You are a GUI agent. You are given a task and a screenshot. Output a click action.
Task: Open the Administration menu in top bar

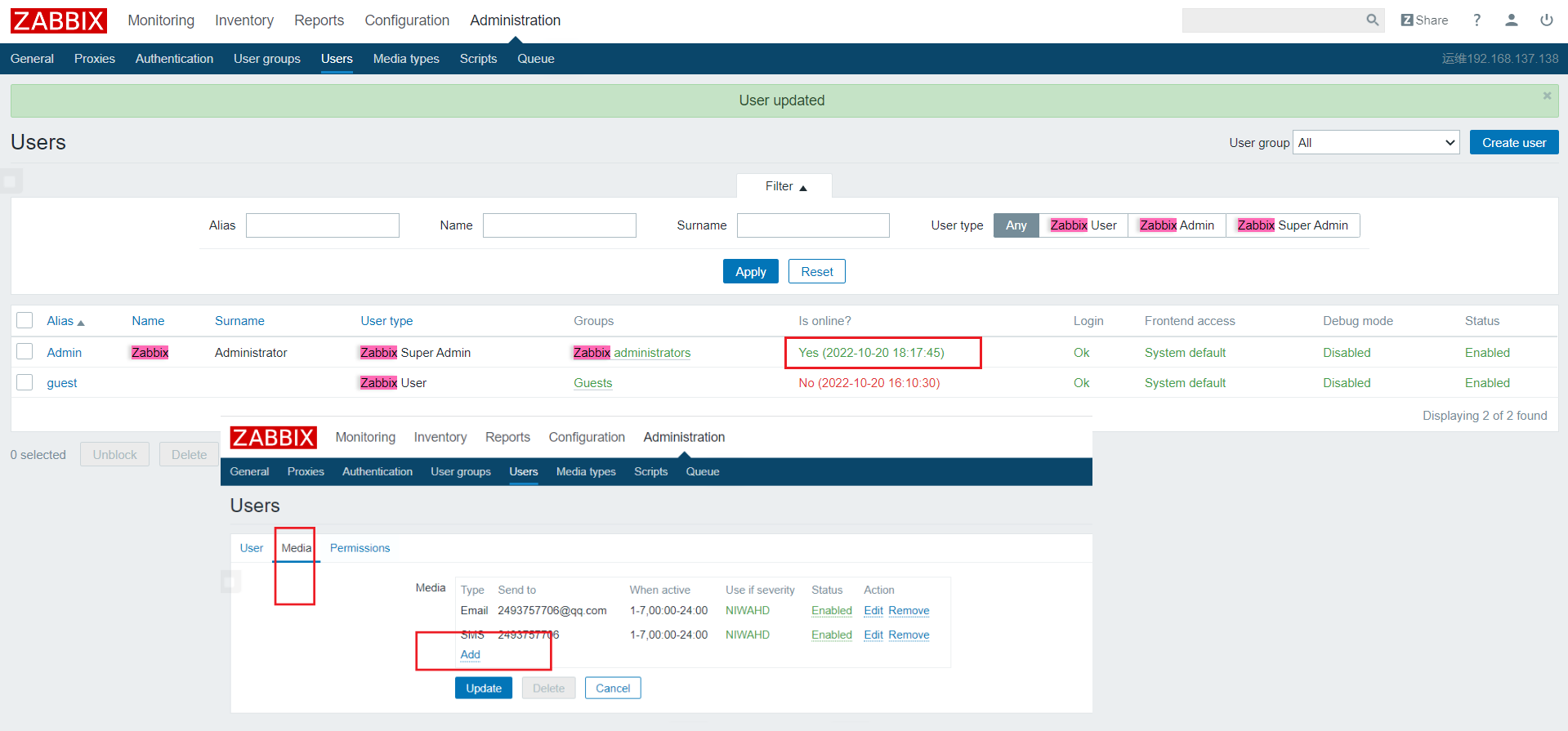tap(515, 20)
